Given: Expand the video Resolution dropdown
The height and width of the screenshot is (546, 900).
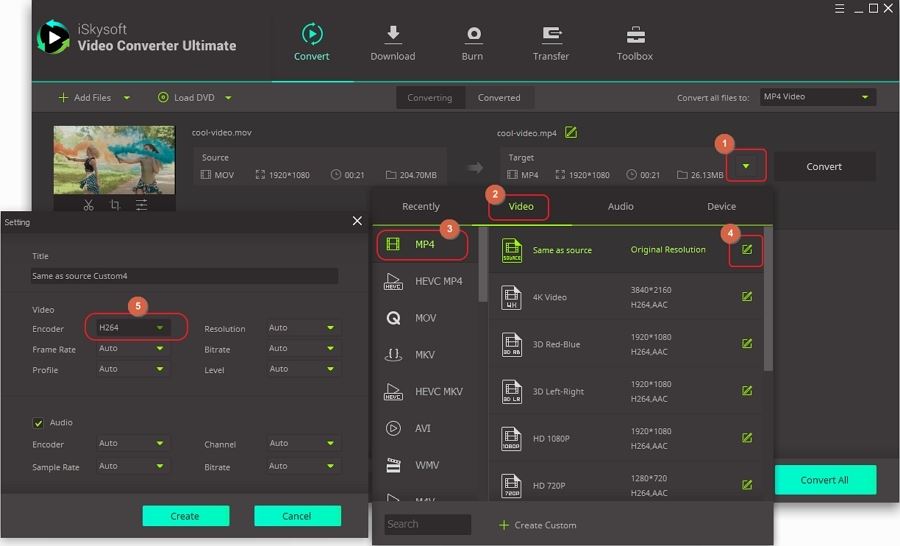Looking at the screenshot, I should click(x=303, y=328).
